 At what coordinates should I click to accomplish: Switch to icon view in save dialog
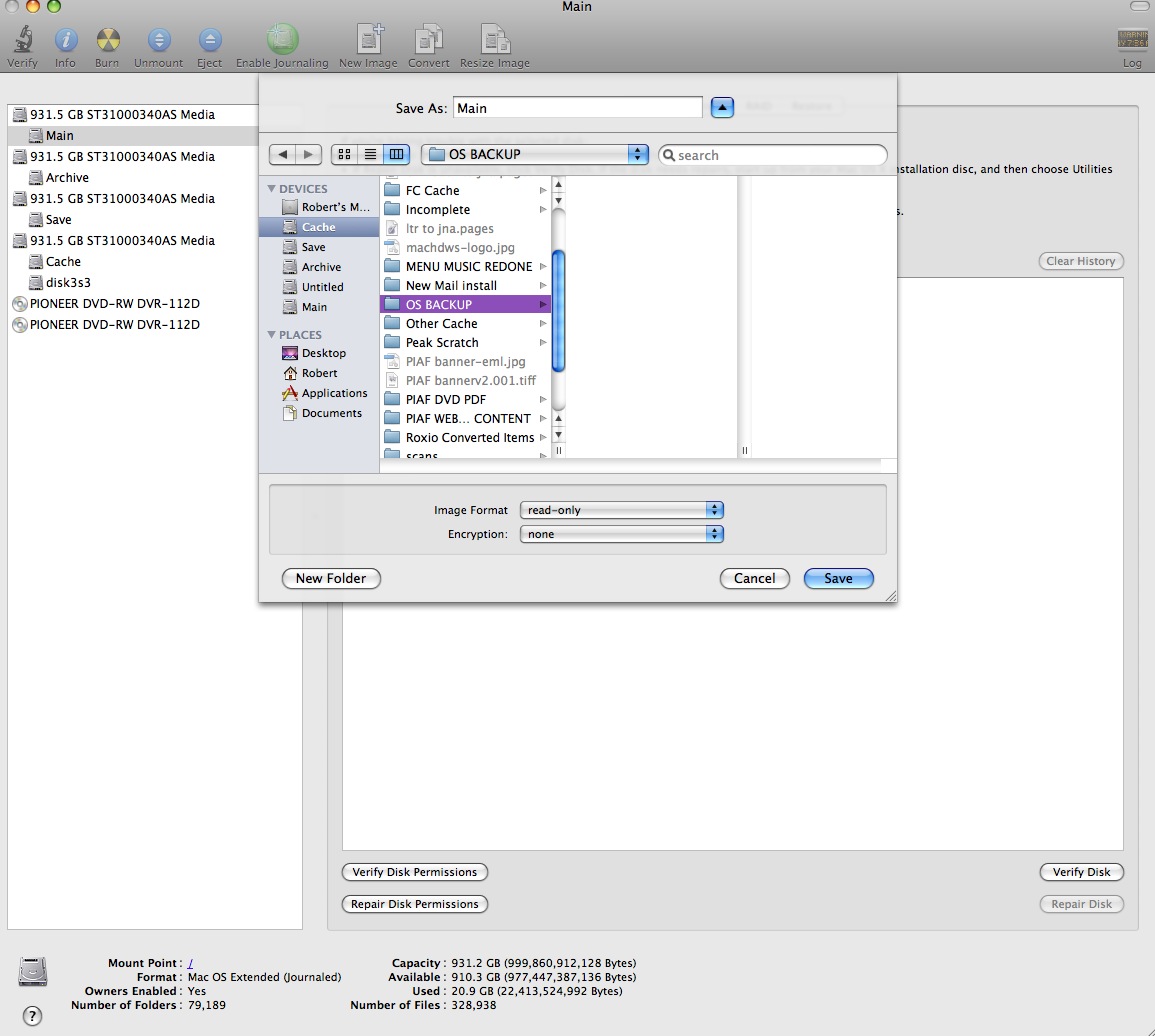[x=344, y=155]
